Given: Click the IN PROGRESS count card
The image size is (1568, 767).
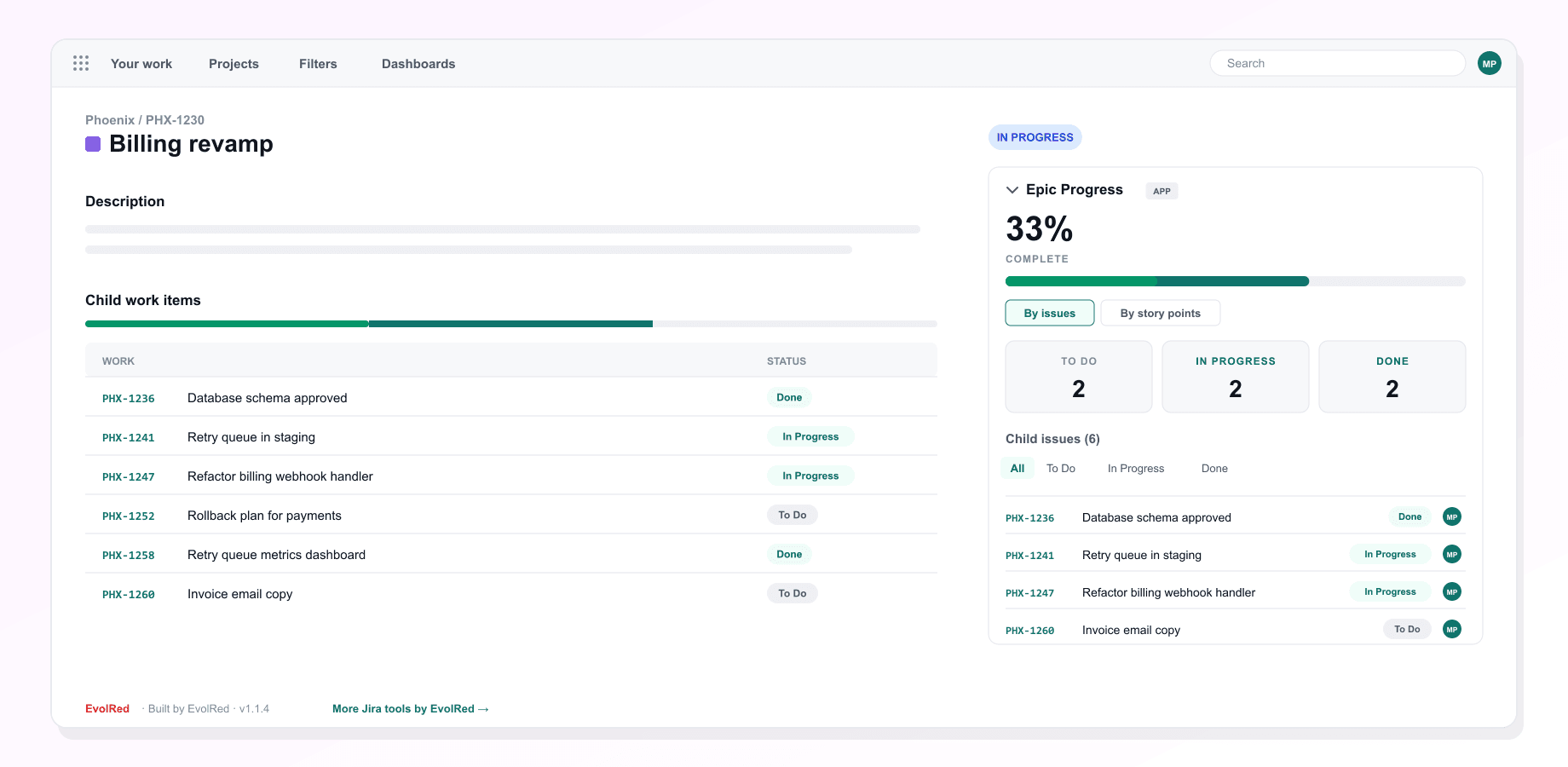Looking at the screenshot, I should tap(1236, 377).
